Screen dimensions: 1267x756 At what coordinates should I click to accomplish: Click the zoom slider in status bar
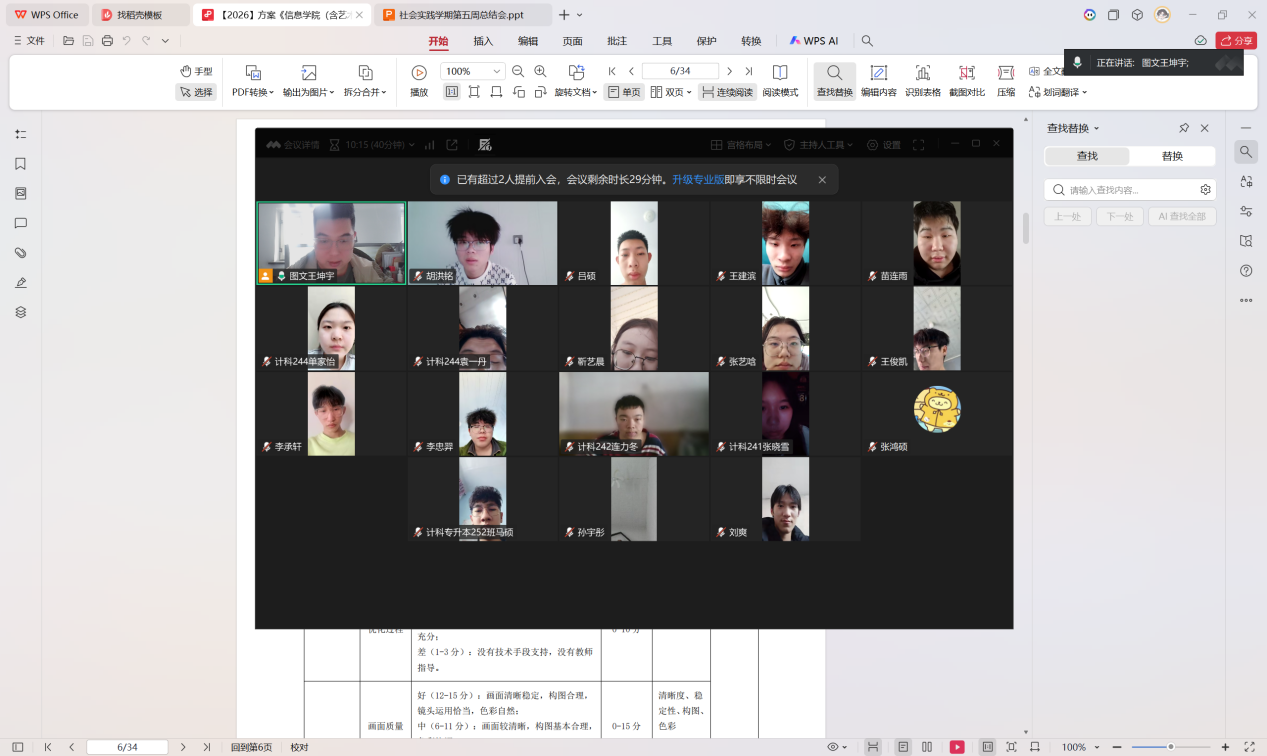tap(1170, 747)
